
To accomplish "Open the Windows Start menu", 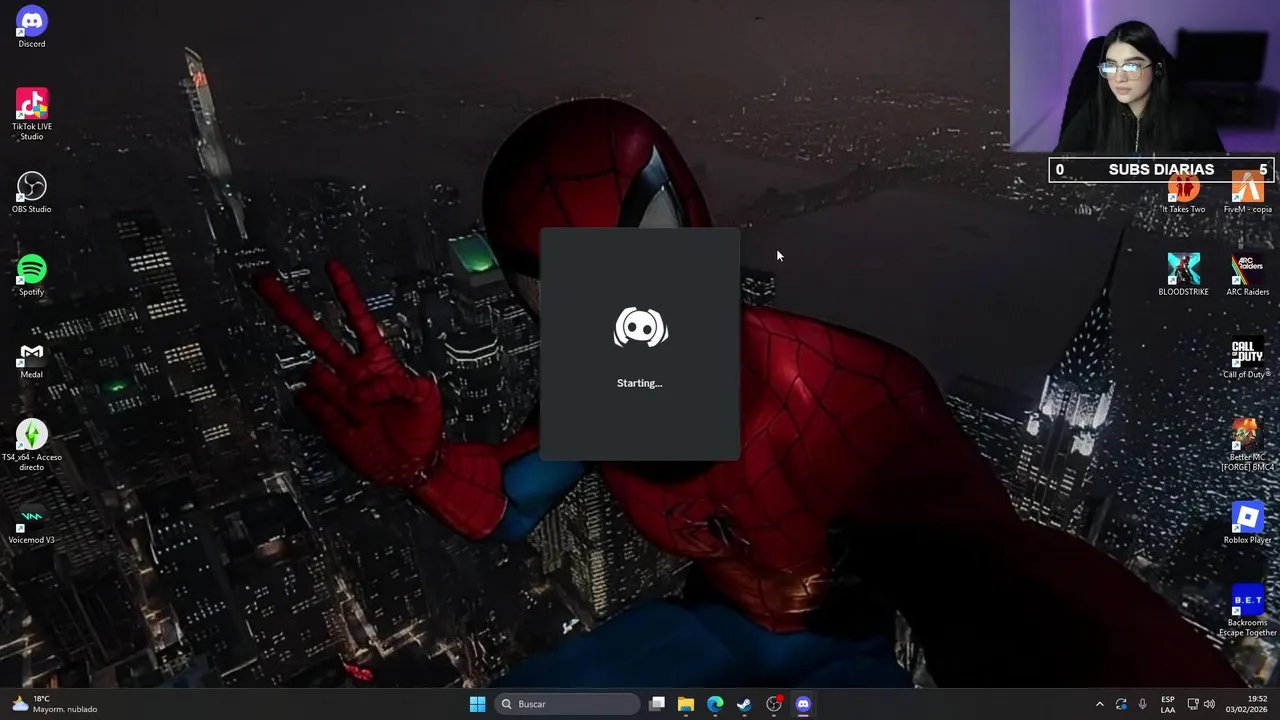I will pos(477,704).
